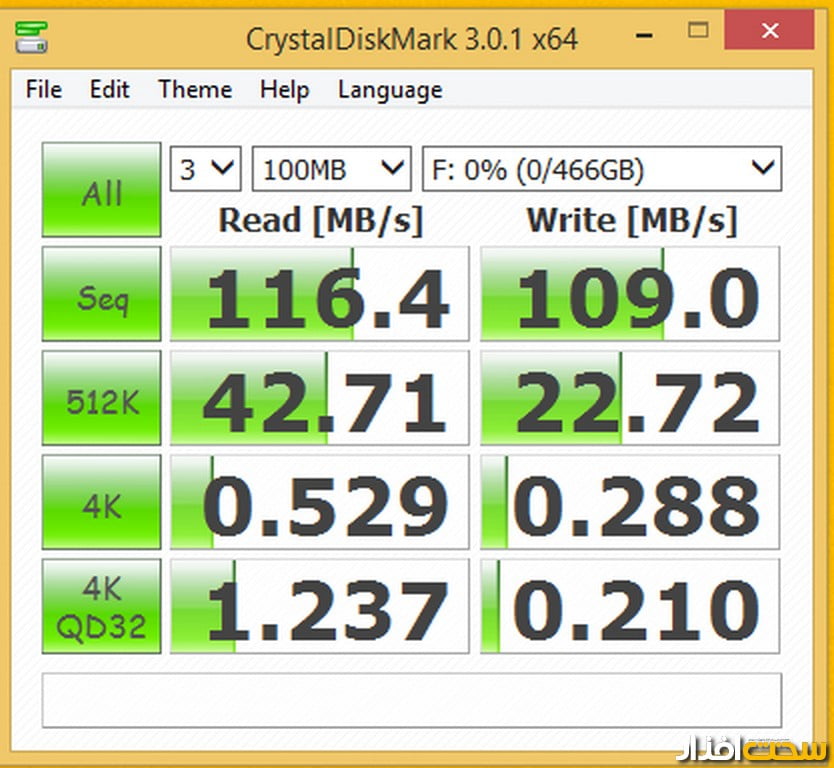Start the 512K random test
Screen dimensions: 834x768
pyautogui.click(x=101, y=398)
